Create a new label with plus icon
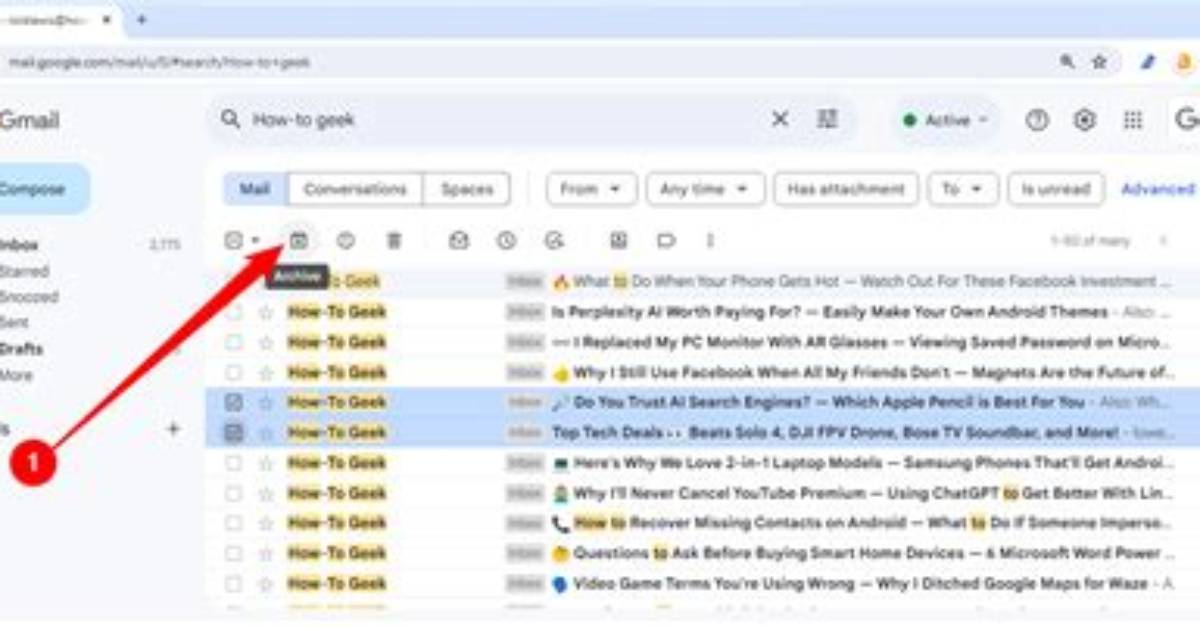The height and width of the screenshot is (627, 1200). tap(173, 428)
